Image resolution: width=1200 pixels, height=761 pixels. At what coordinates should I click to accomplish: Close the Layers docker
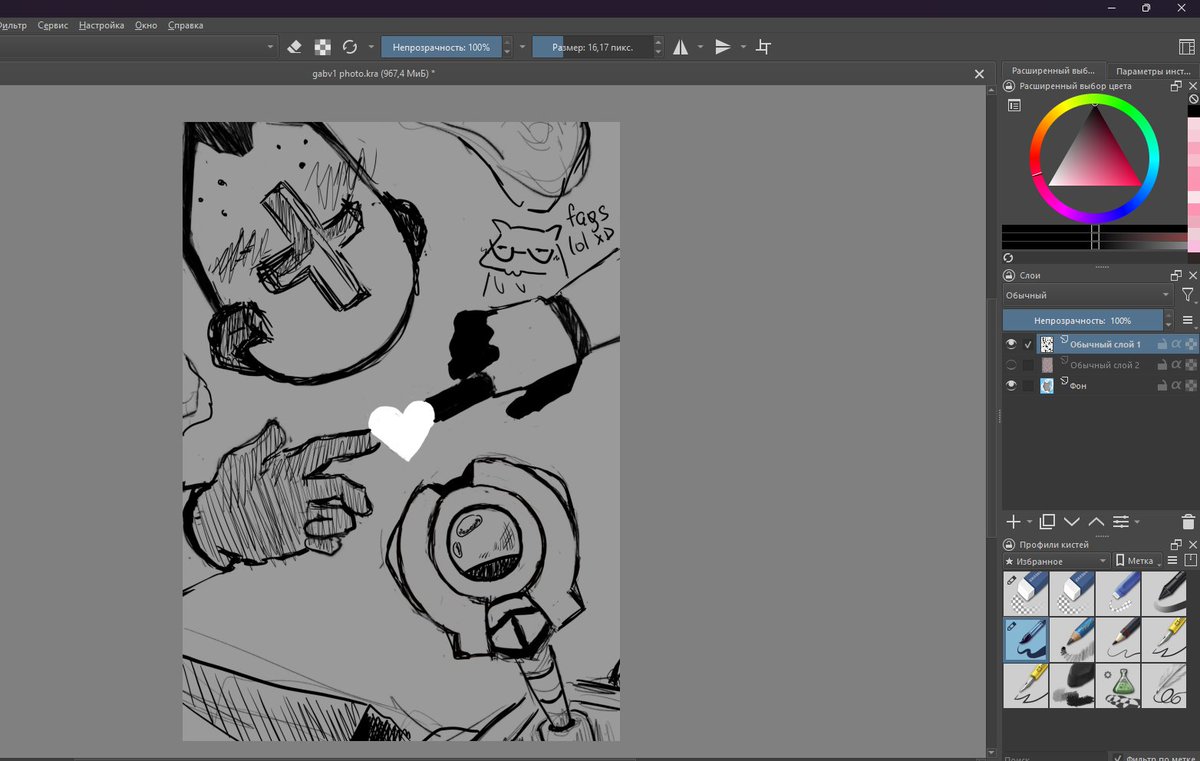click(x=1192, y=275)
